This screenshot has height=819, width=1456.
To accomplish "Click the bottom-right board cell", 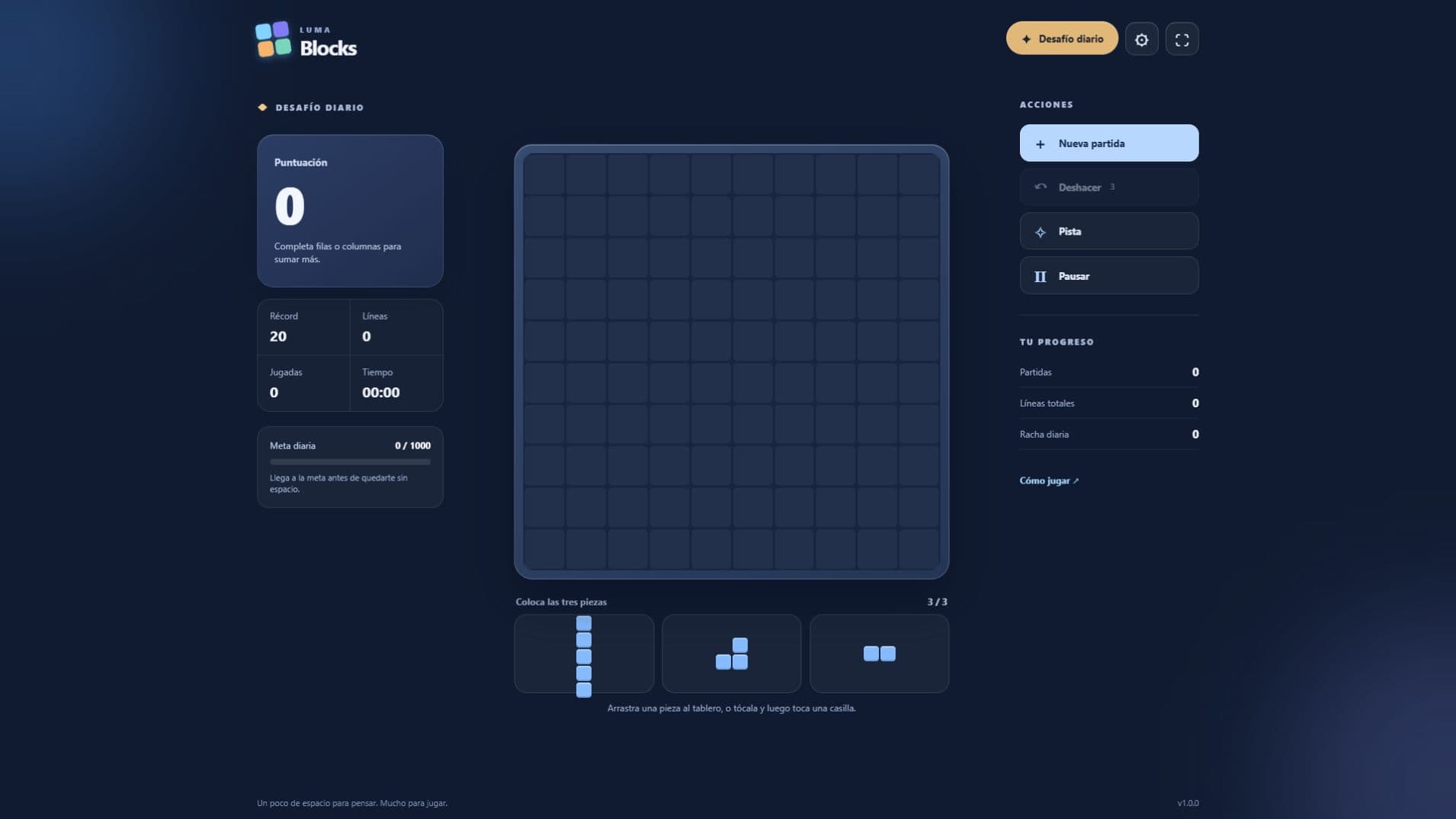I will pos(919,549).
